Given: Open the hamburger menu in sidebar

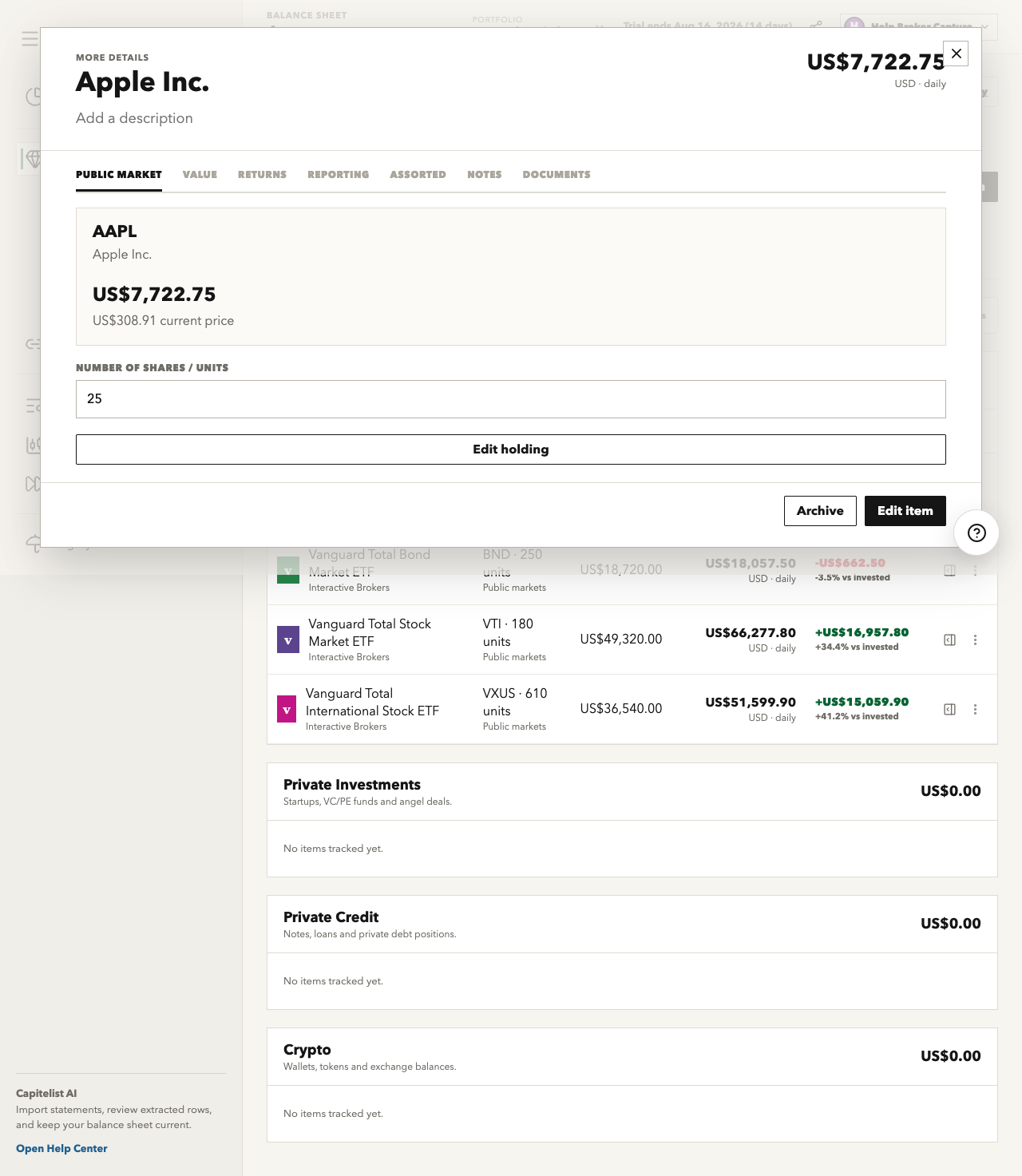Looking at the screenshot, I should [x=30, y=38].
